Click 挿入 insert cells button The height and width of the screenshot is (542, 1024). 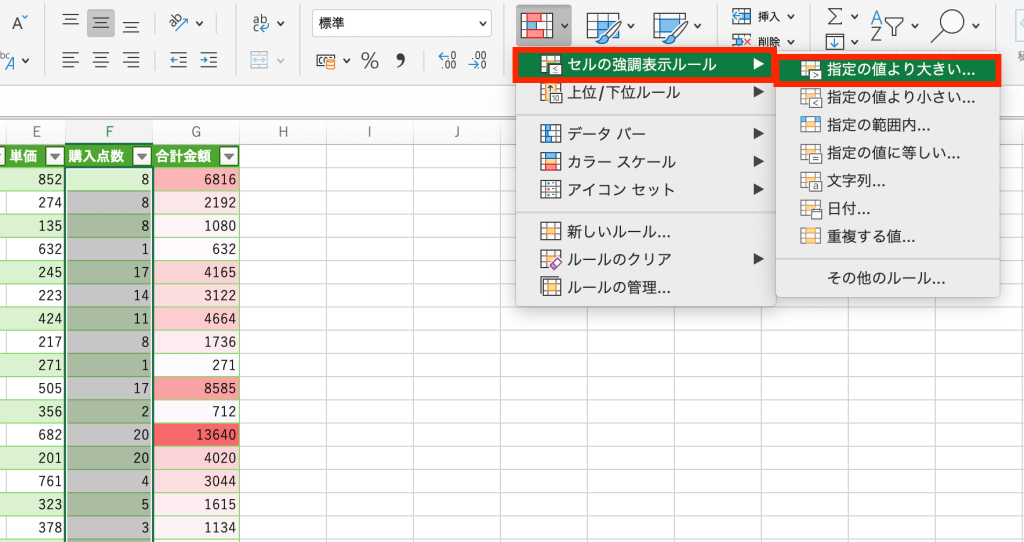(766, 16)
